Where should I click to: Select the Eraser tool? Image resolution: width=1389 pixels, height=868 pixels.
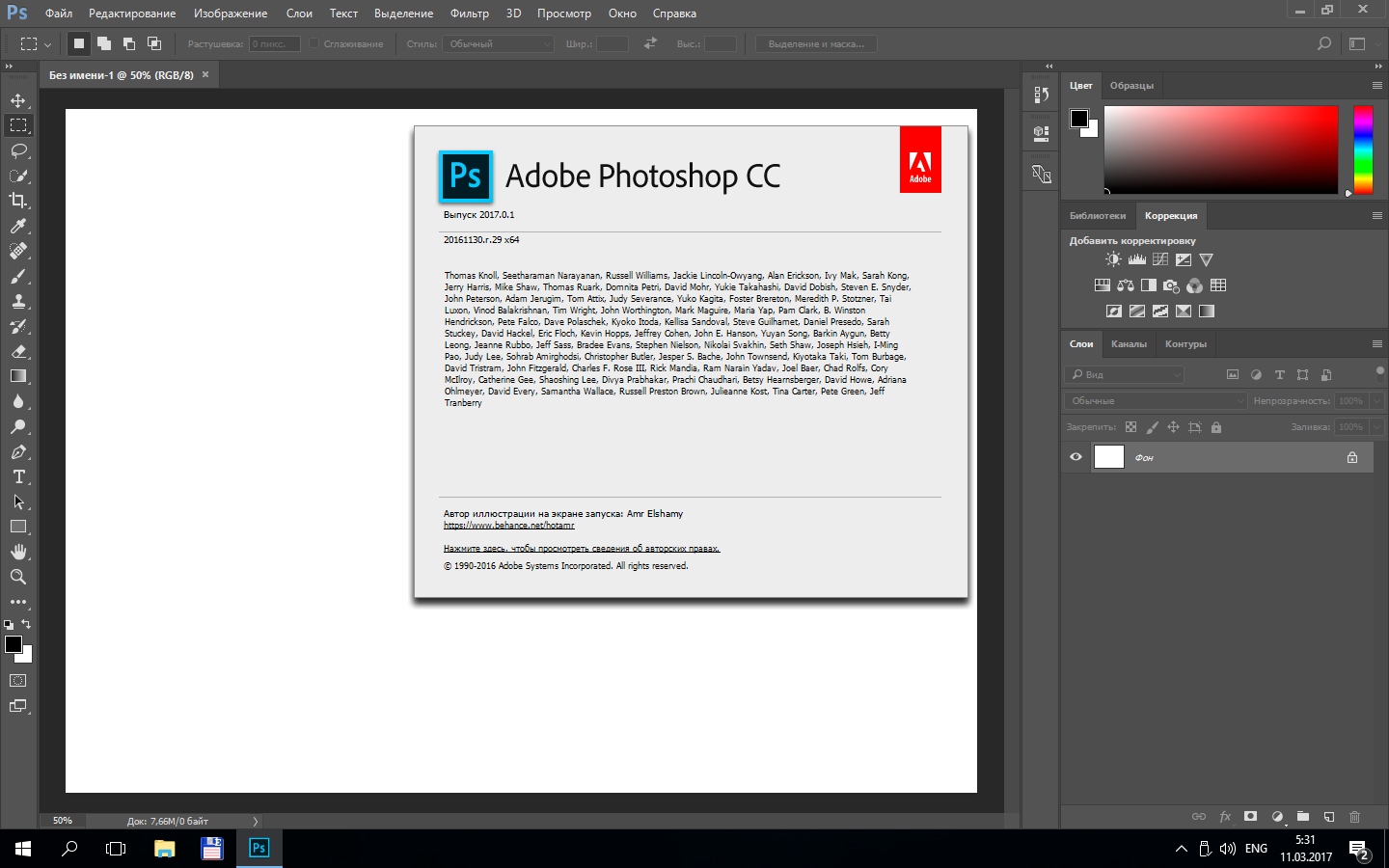(18, 351)
